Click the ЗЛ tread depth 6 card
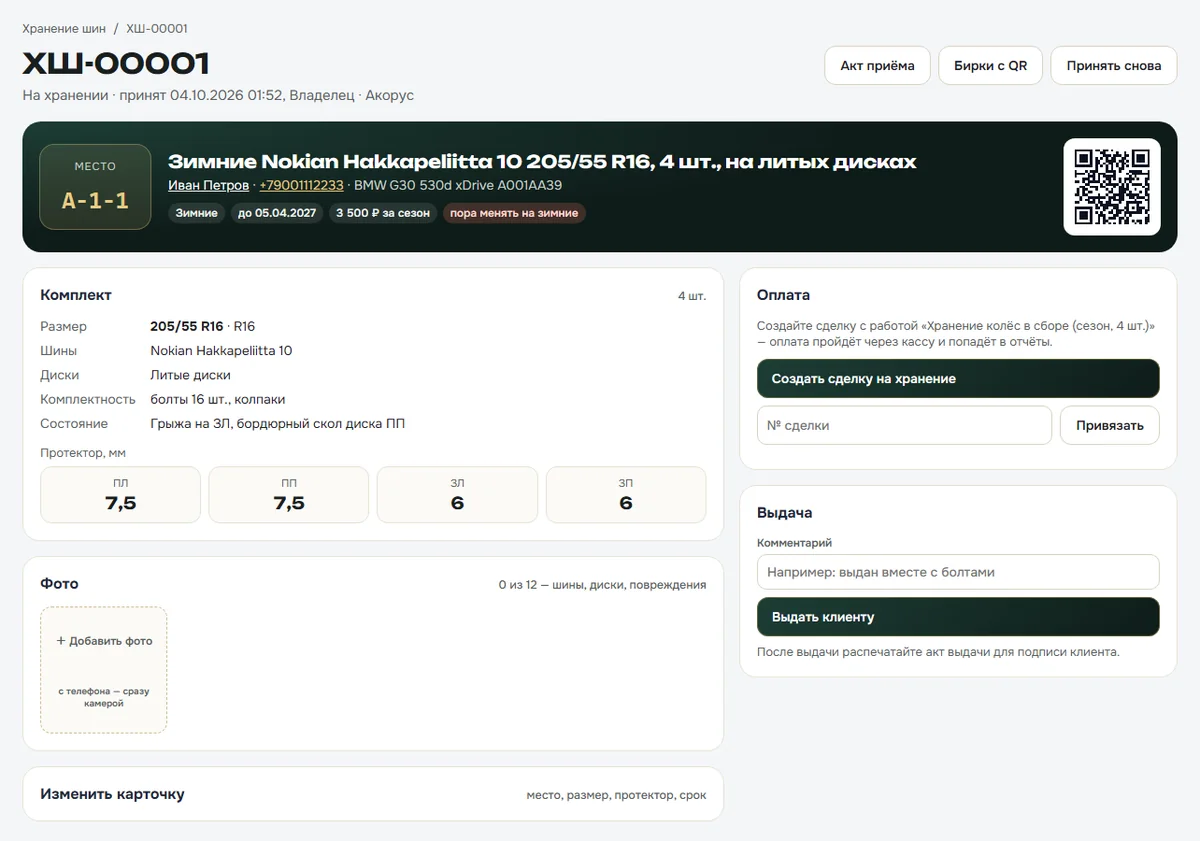Image resolution: width=1200 pixels, height=841 pixels. click(x=457, y=495)
